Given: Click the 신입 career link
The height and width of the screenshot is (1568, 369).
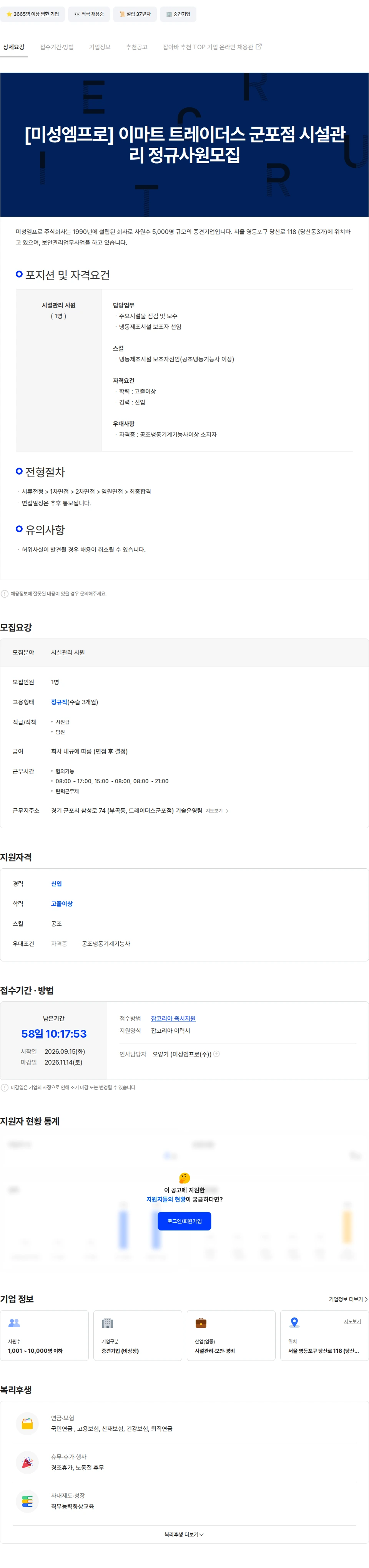Looking at the screenshot, I should click(x=57, y=883).
